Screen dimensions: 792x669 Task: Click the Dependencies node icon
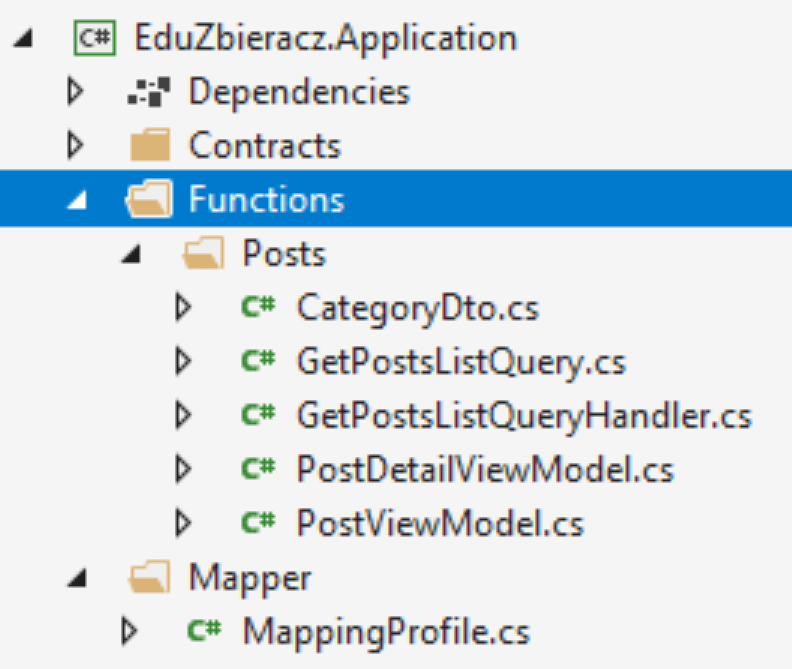tap(148, 92)
